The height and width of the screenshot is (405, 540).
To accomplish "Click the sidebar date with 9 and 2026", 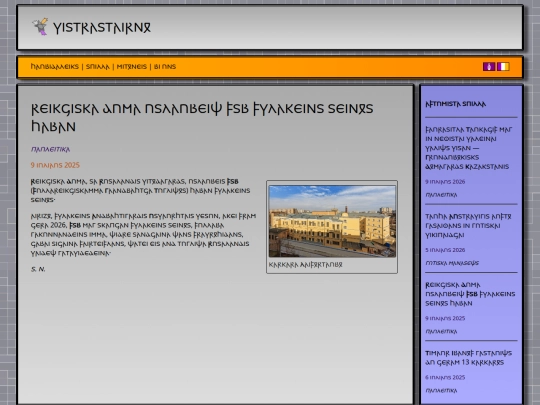I will pyautogui.click(x=445, y=181).
